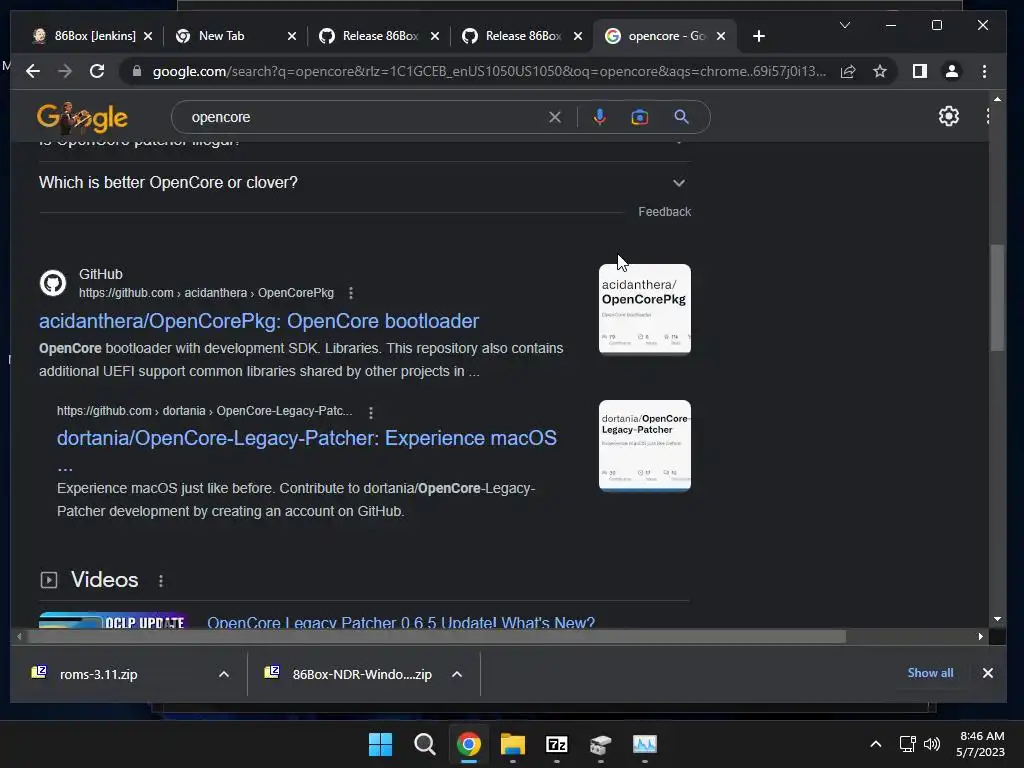Image resolution: width=1024 pixels, height=768 pixels.
Task: Close the downloads bar
Action: (x=987, y=673)
